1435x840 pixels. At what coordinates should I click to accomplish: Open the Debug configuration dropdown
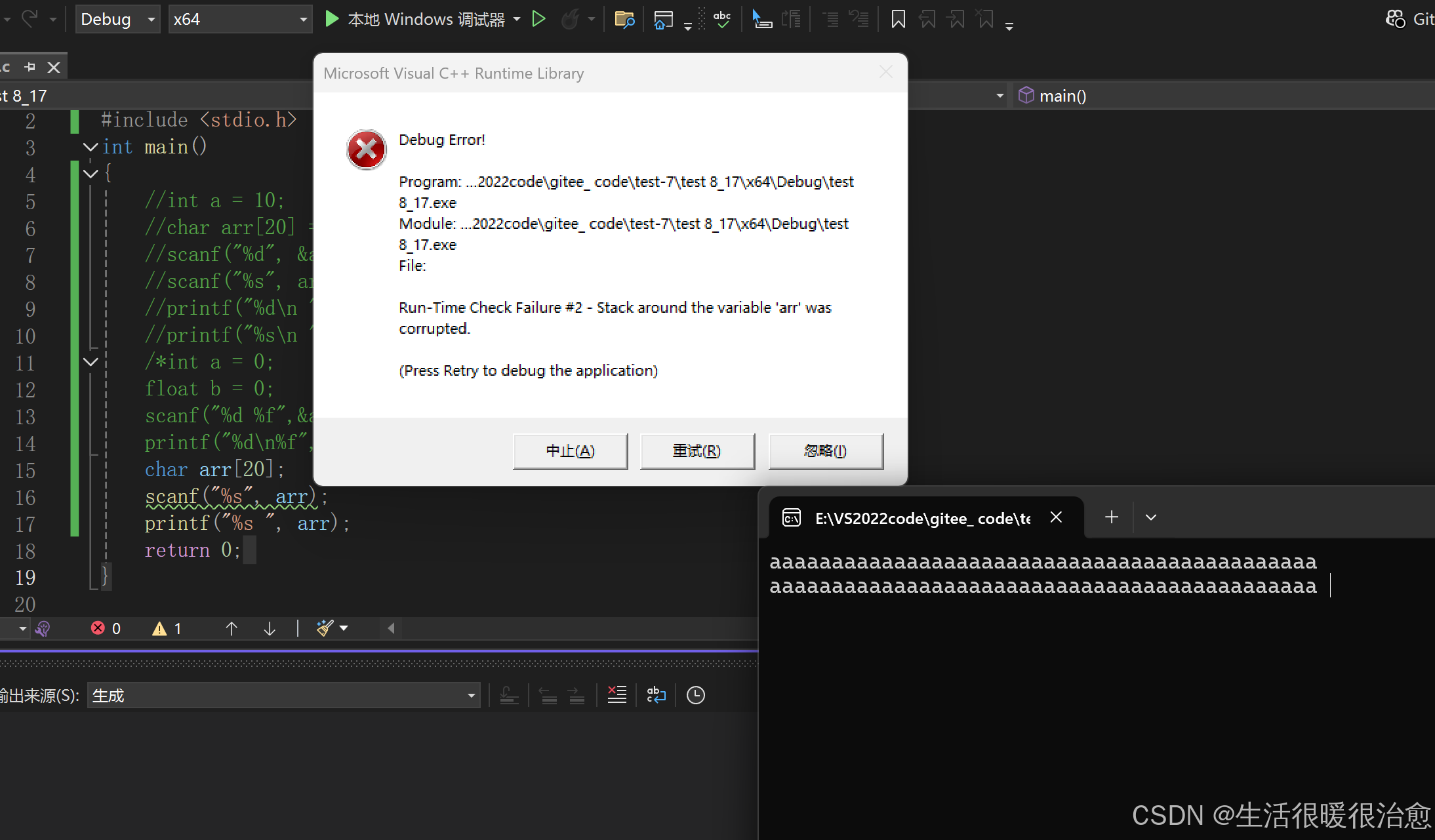click(x=118, y=19)
